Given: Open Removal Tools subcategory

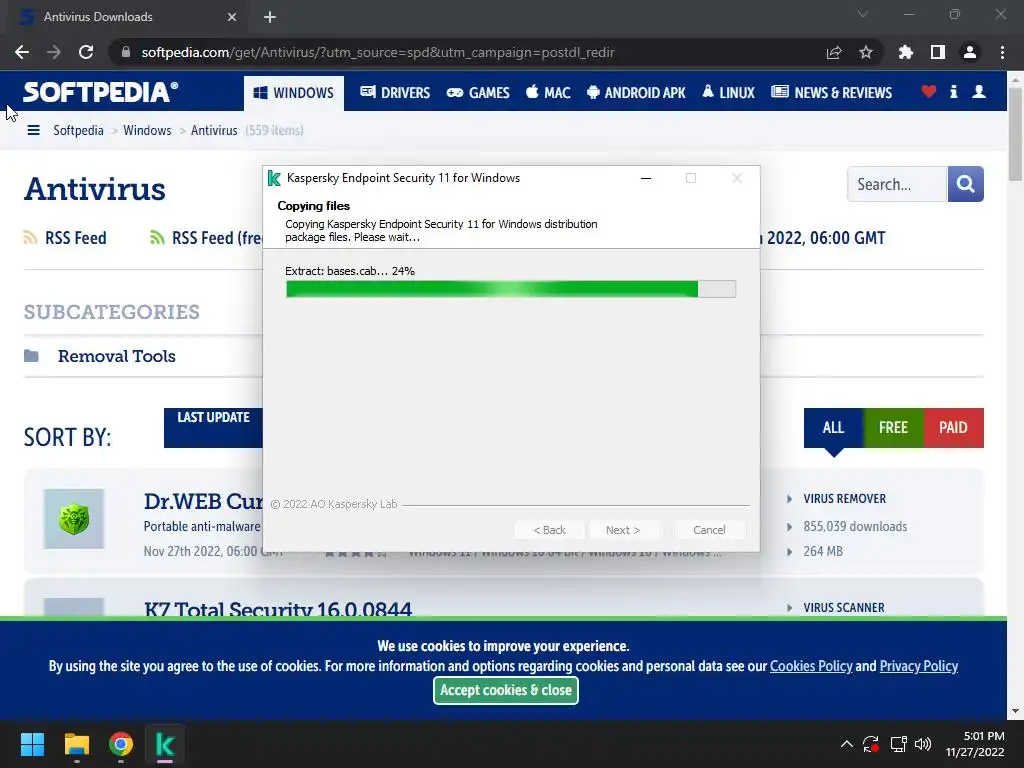Looking at the screenshot, I should coord(117,356).
